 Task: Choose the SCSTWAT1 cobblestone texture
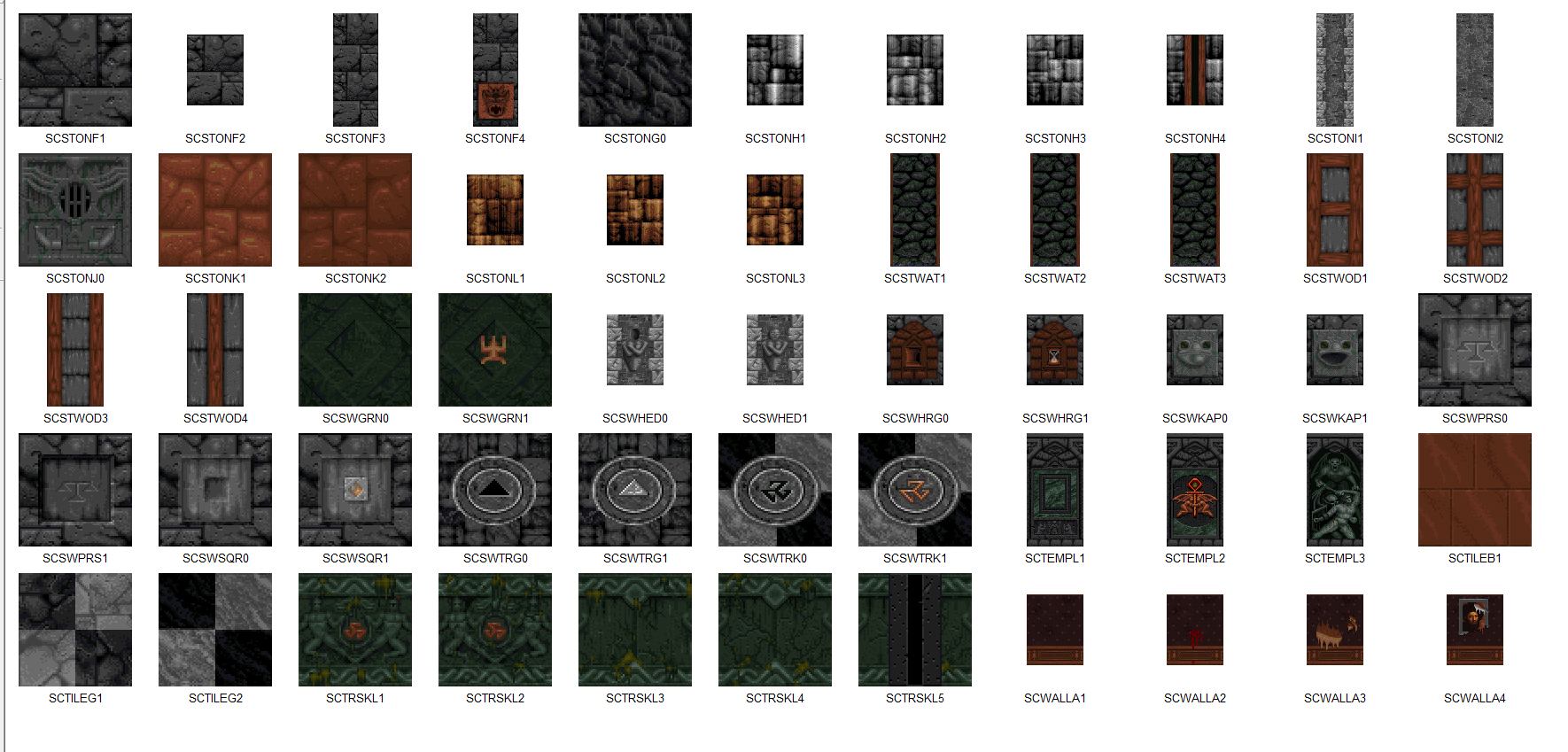pos(915,210)
